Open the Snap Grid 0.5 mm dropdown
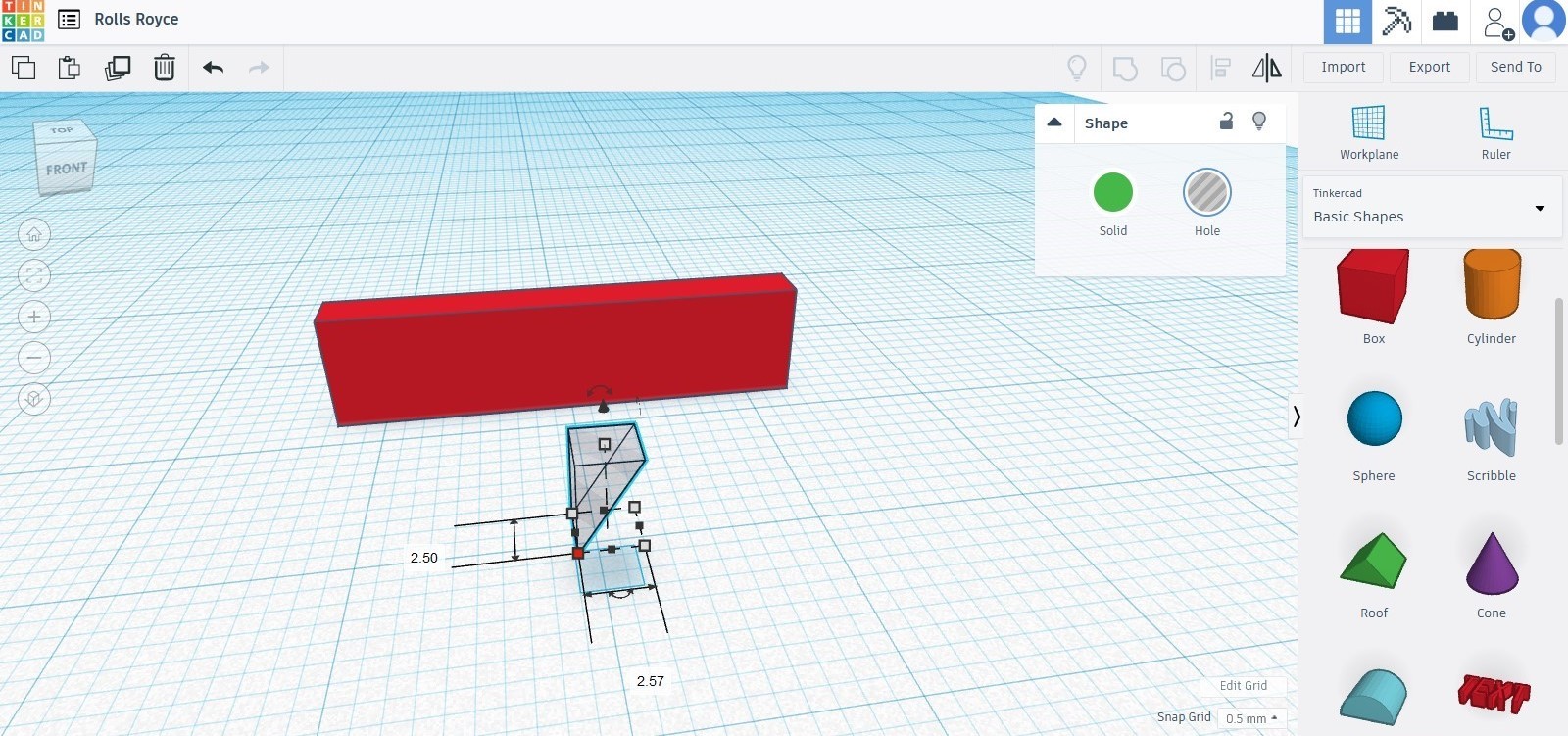Image resolution: width=1568 pixels, height=736 pixels. coord(1251,718)
